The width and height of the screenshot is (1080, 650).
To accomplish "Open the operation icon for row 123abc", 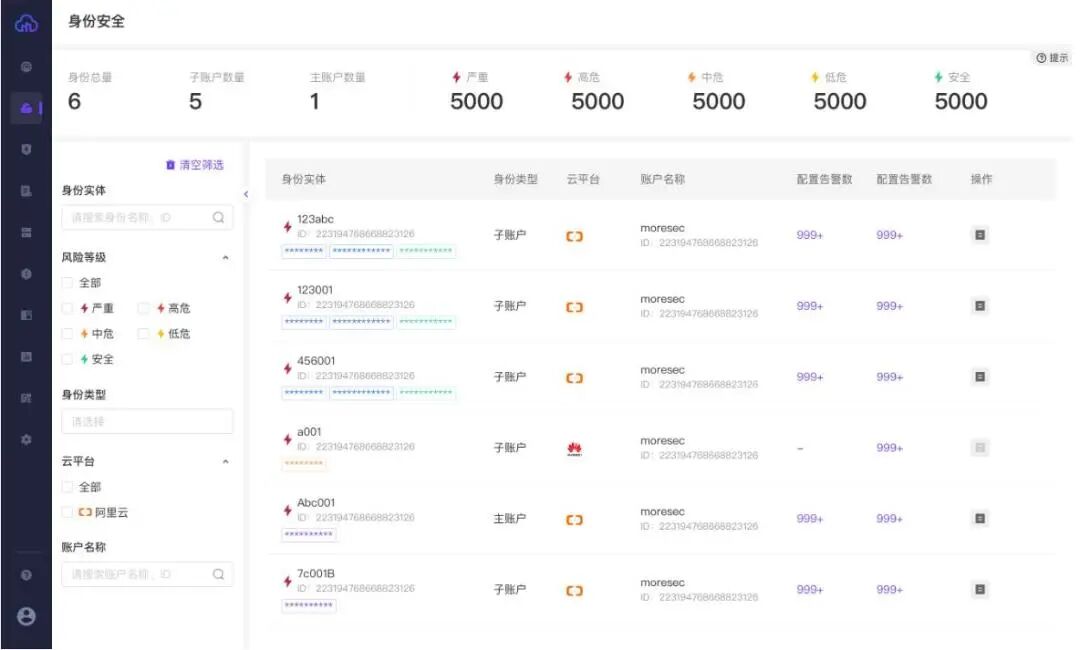I will pyautogui.click(x=980, y=235).
